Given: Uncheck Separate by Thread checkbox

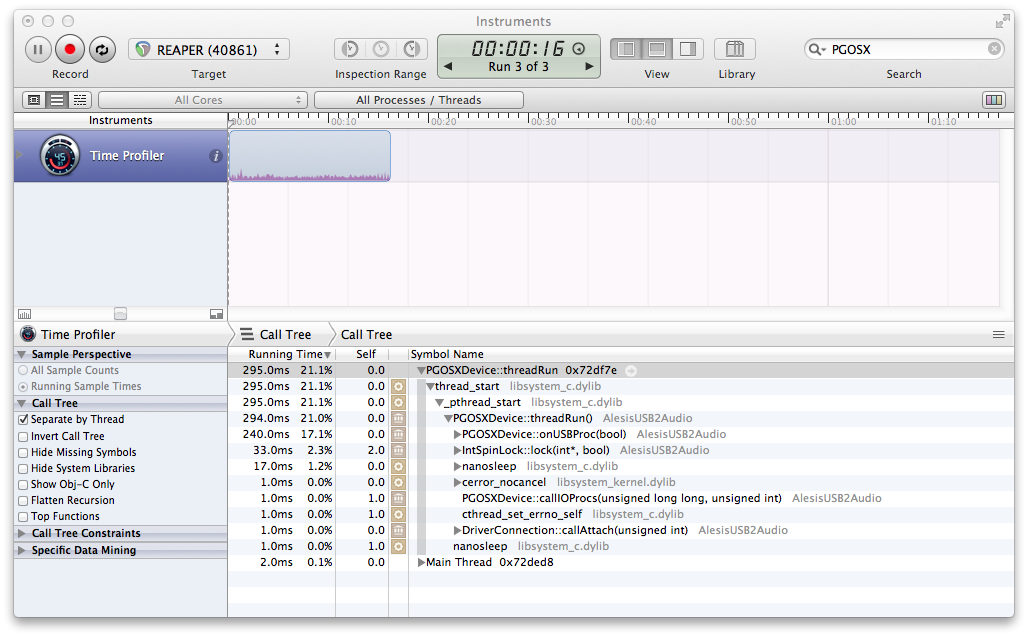Looking at the screenshot, I should [x=23, y=420].
